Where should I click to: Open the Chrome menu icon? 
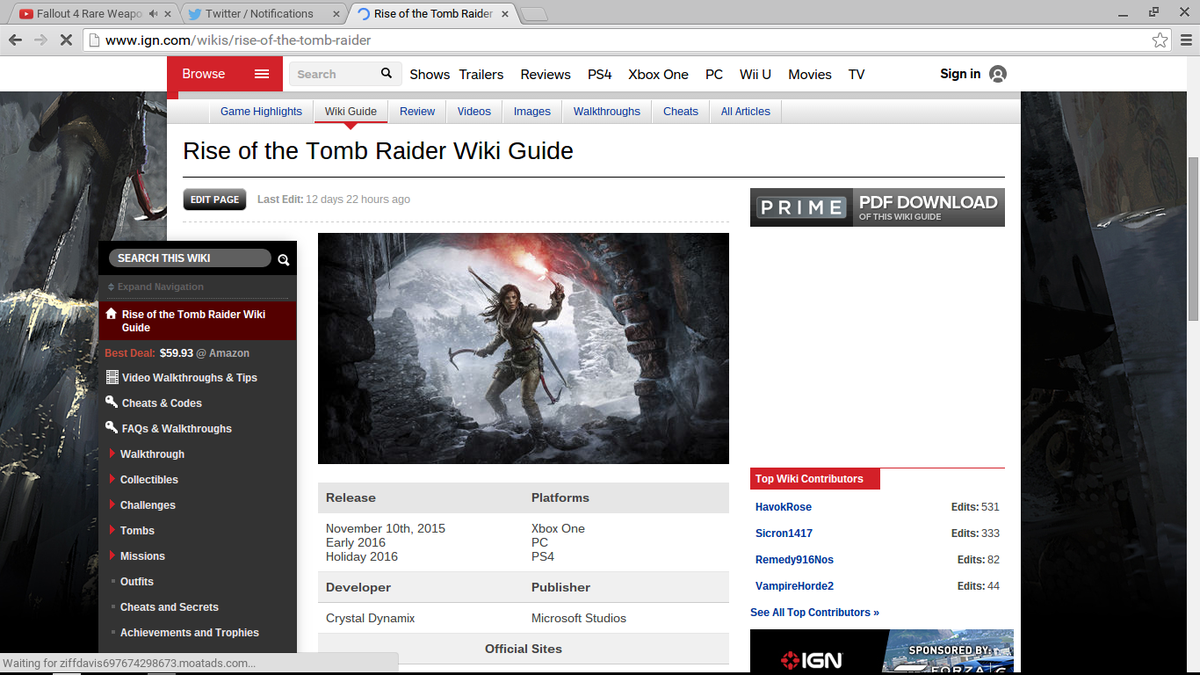(x=1185, y=40)
